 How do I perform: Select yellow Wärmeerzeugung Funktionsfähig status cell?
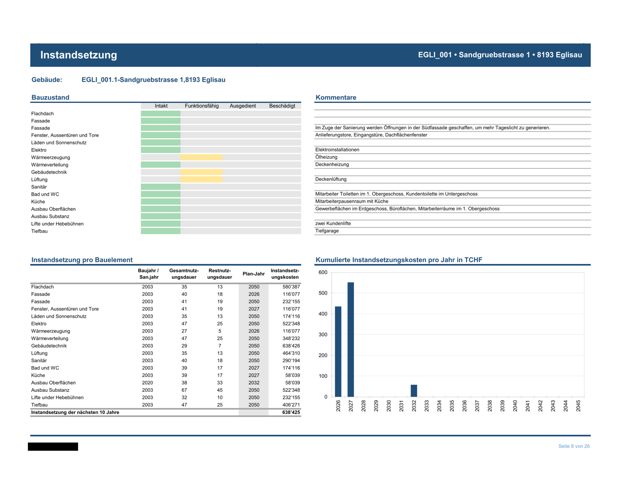click(x=201, y=158)
